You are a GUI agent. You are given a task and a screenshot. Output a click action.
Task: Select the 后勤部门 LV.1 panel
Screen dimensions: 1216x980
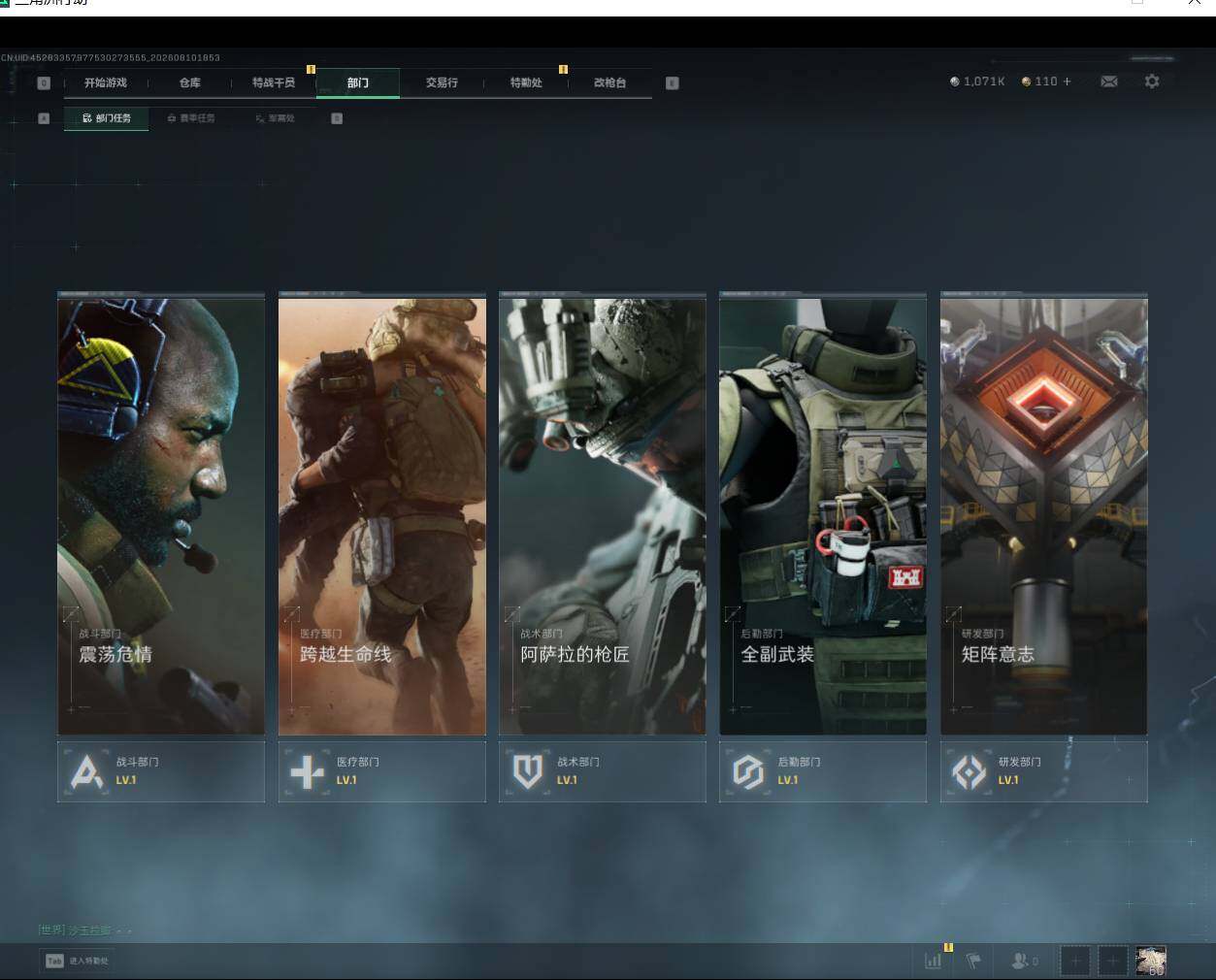[x=823, y=772]
